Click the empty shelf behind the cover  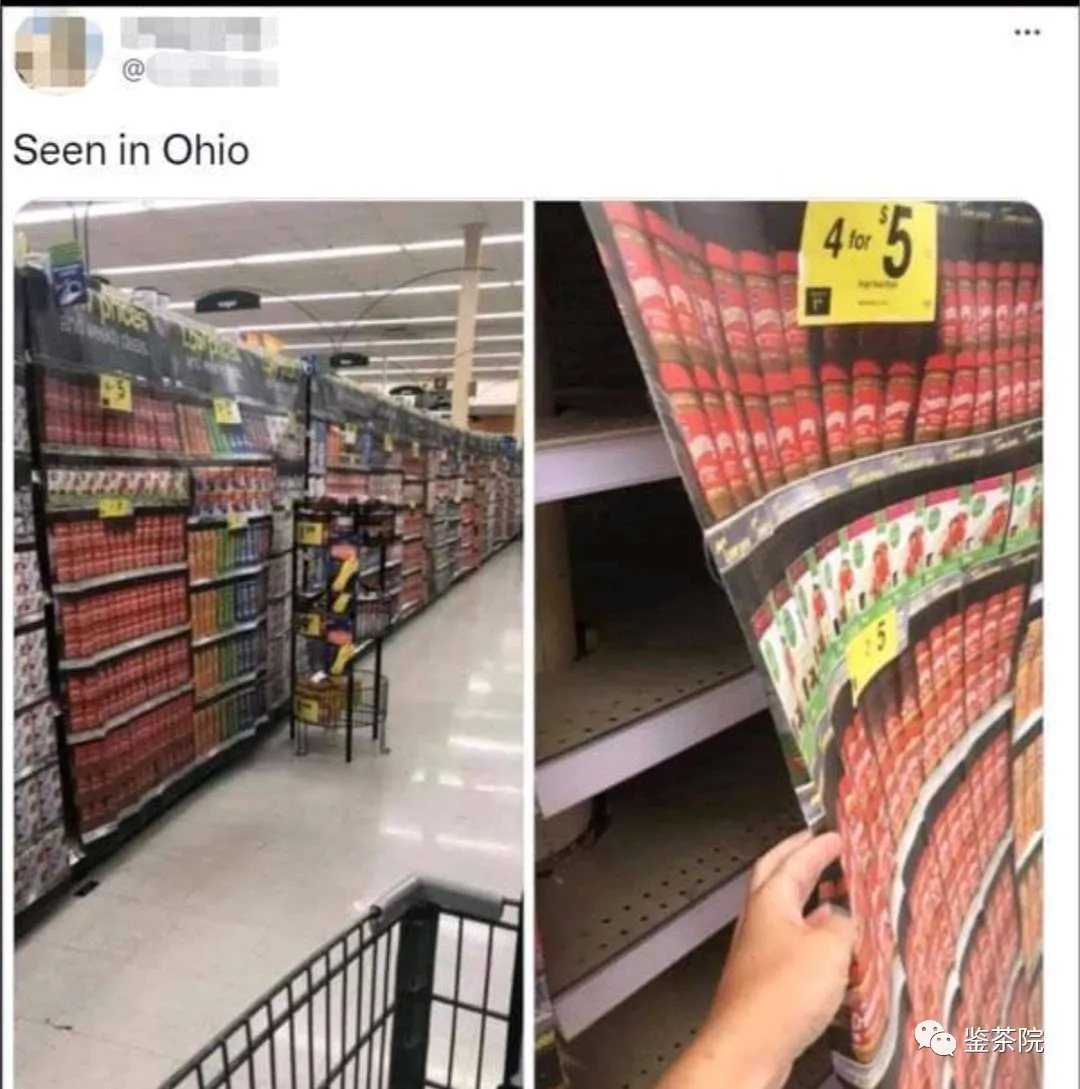point(646,695)
